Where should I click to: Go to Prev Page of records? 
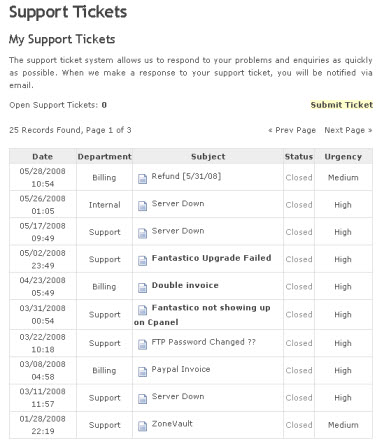292,130
